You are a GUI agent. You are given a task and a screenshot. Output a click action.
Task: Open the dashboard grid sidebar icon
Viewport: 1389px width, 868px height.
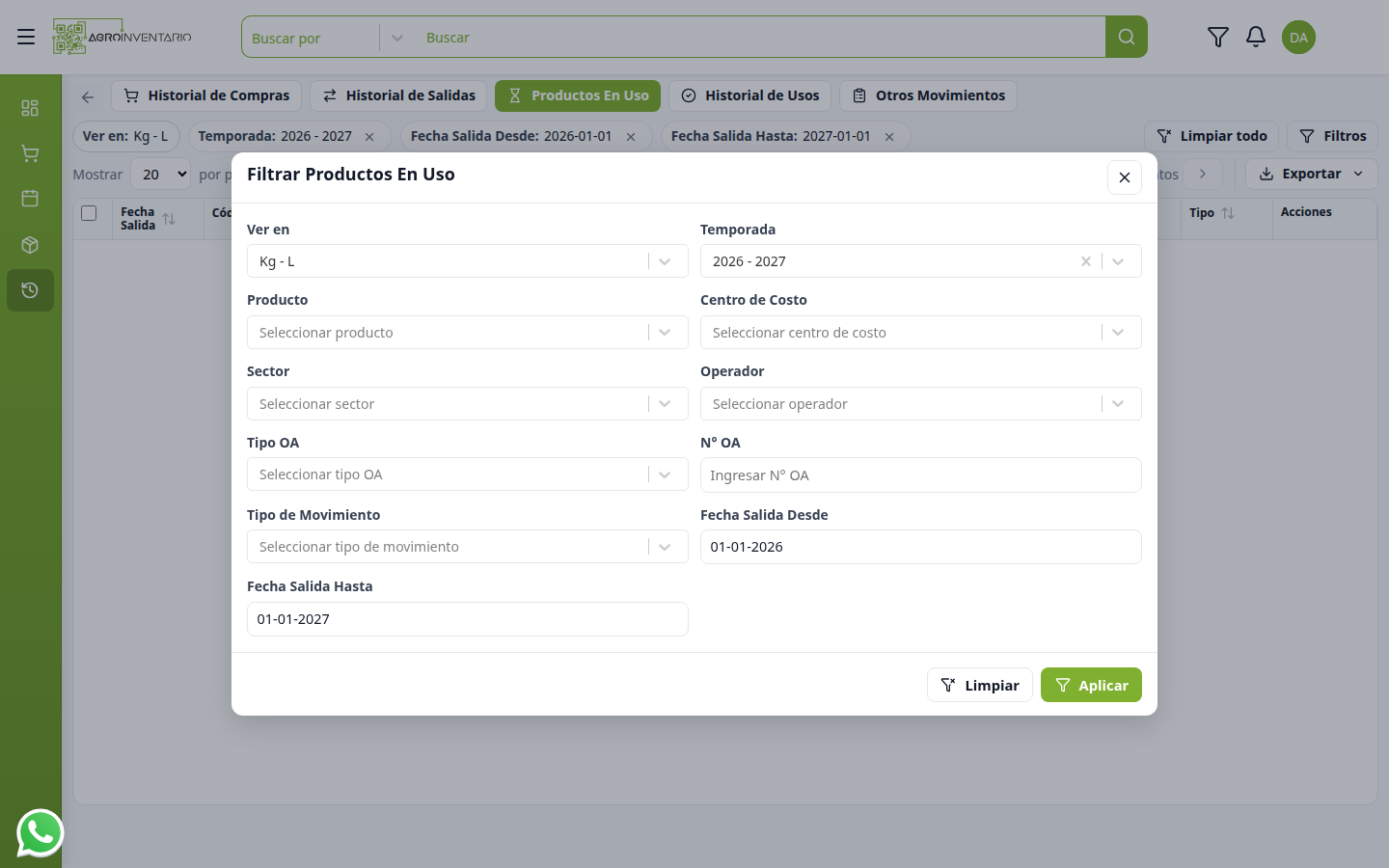click(x=30, y=107)
